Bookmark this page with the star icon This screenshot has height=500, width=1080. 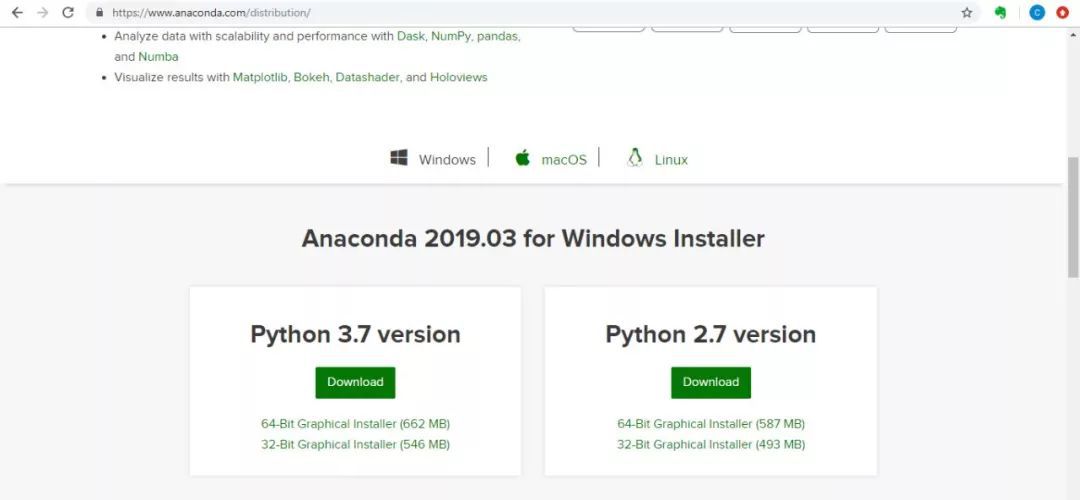tap(967, 12)
